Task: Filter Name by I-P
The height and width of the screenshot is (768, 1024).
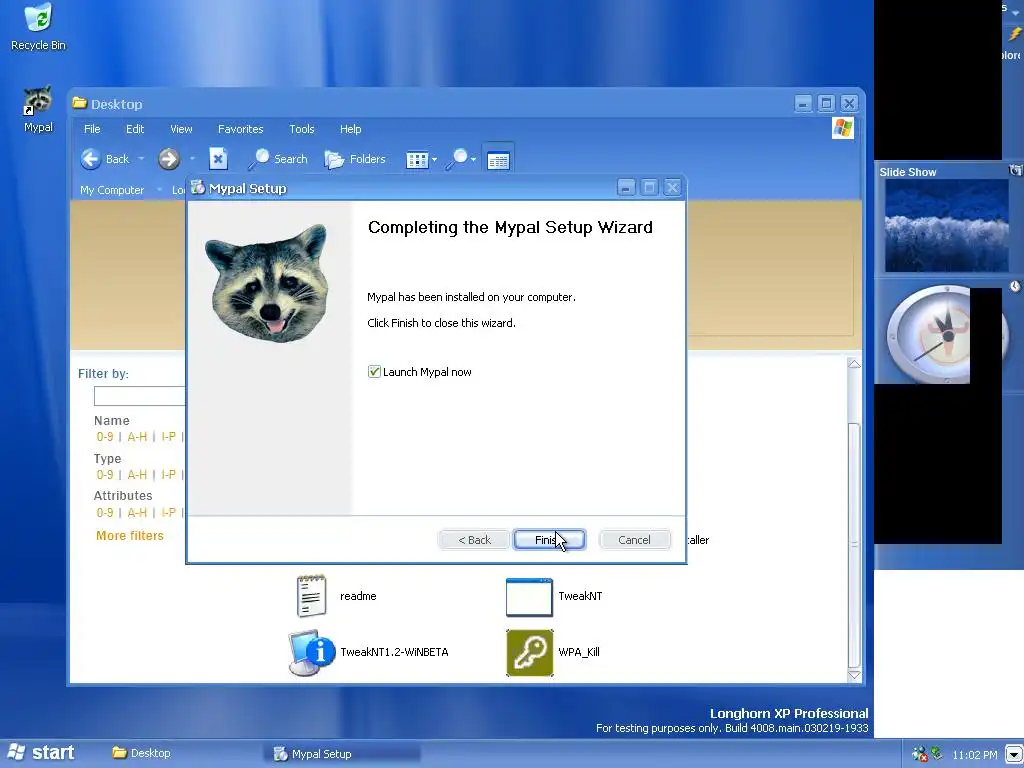Action: [168, 436]
